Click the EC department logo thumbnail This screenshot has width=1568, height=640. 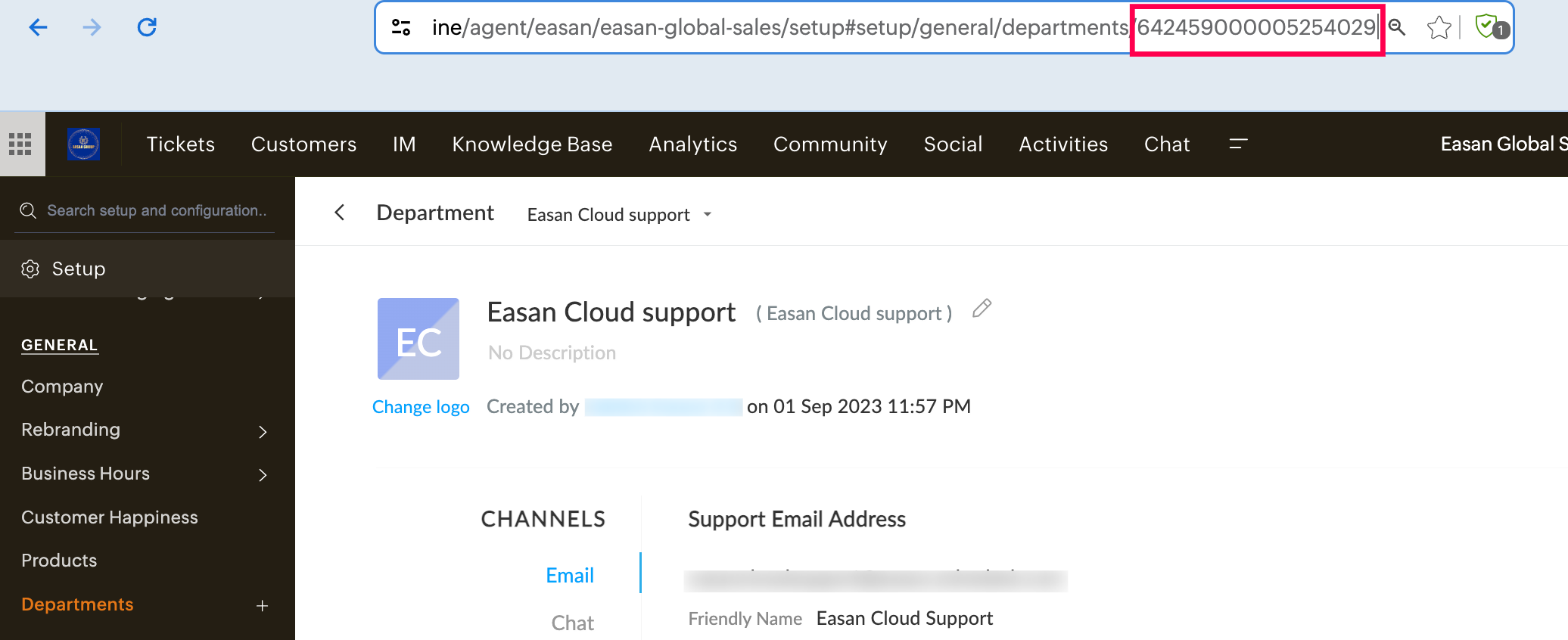(418, 339)
